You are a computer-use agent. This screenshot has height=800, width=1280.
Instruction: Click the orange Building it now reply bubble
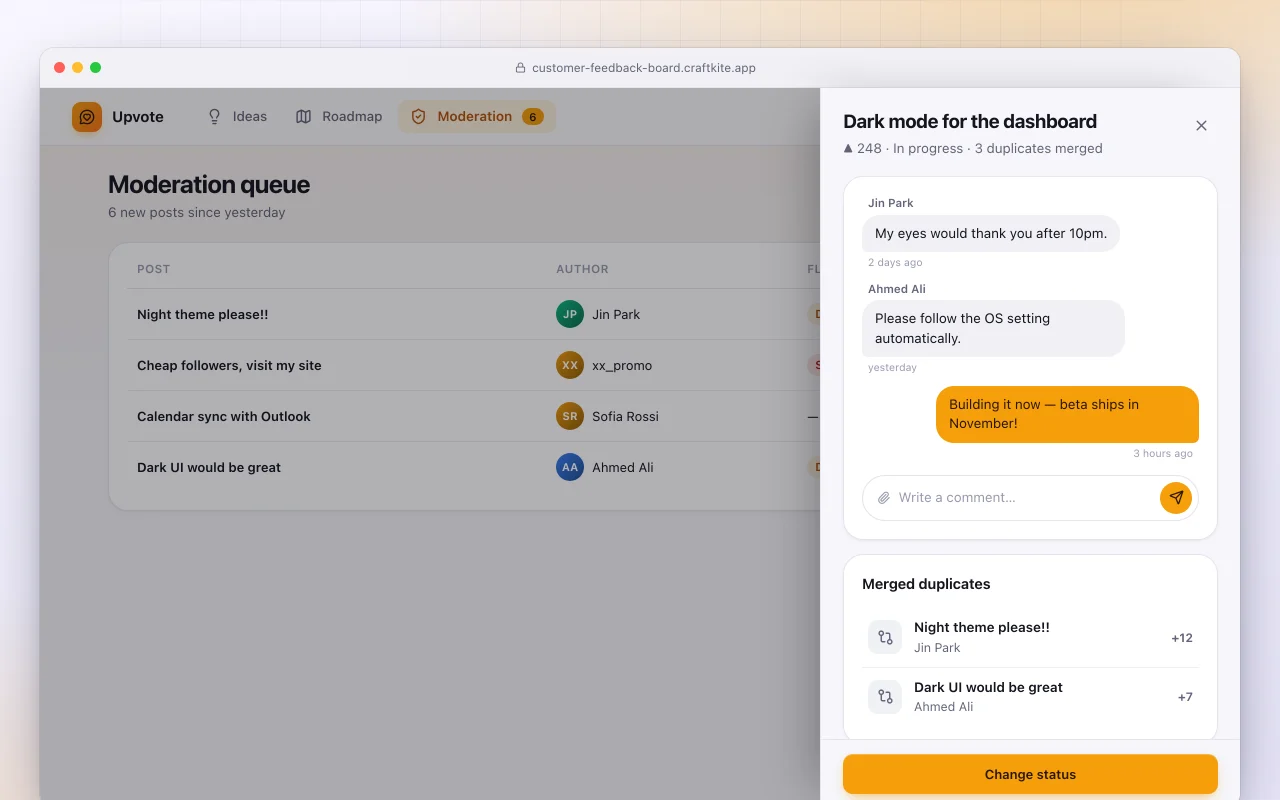click(x=1067, y=414)
